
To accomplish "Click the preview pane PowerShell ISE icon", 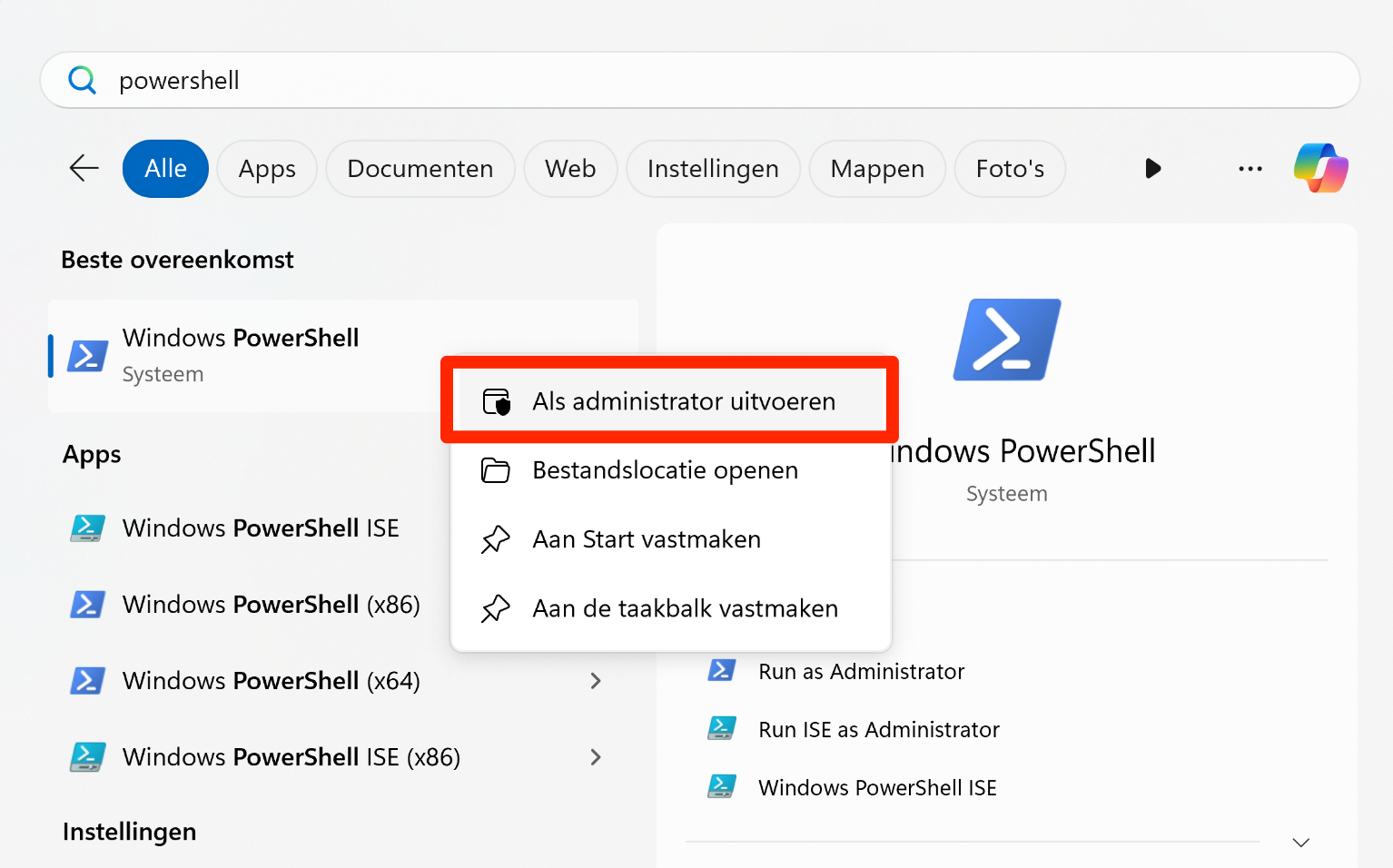I will coord(722,787).
